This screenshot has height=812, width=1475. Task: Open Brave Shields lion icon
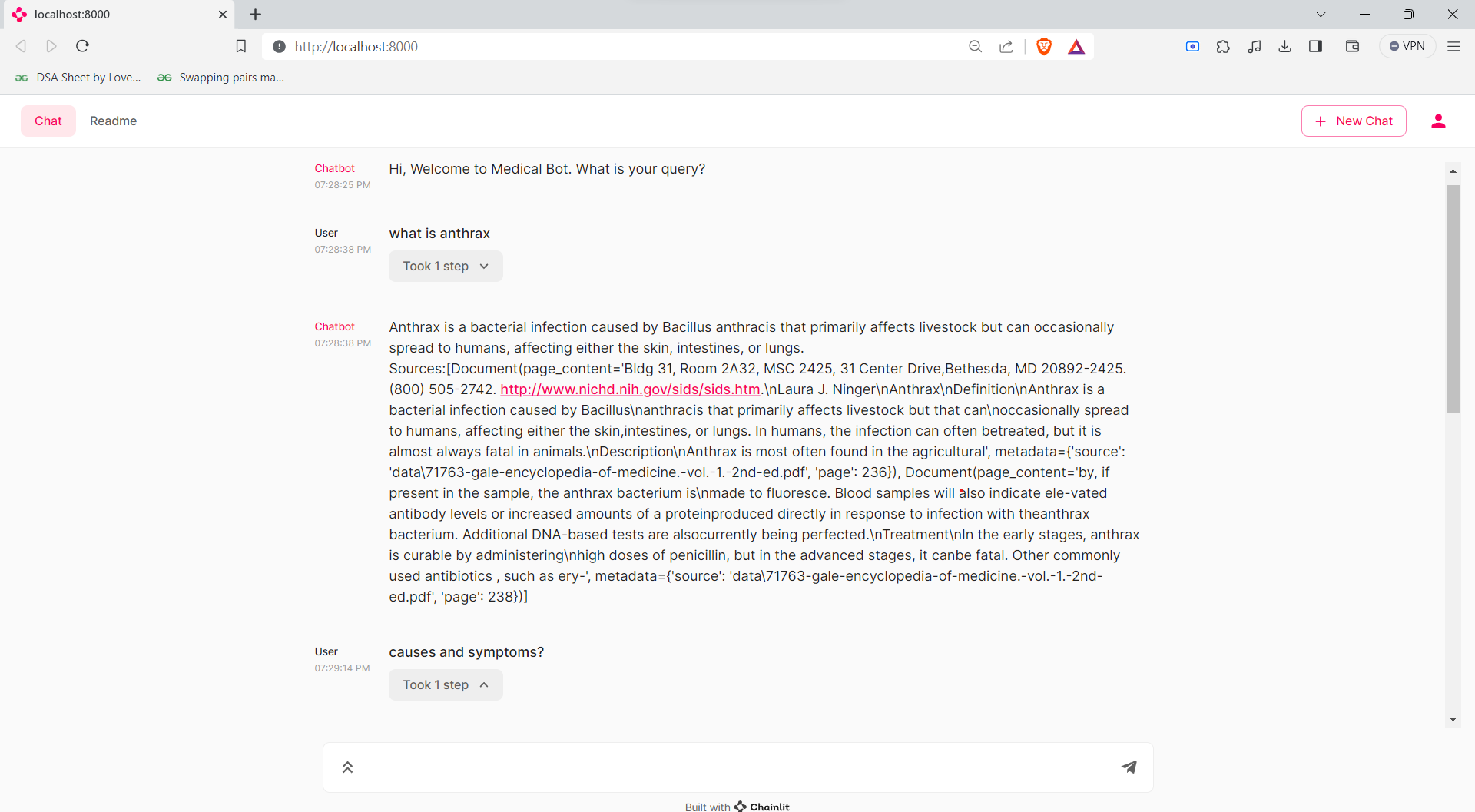coord(1044,47)
